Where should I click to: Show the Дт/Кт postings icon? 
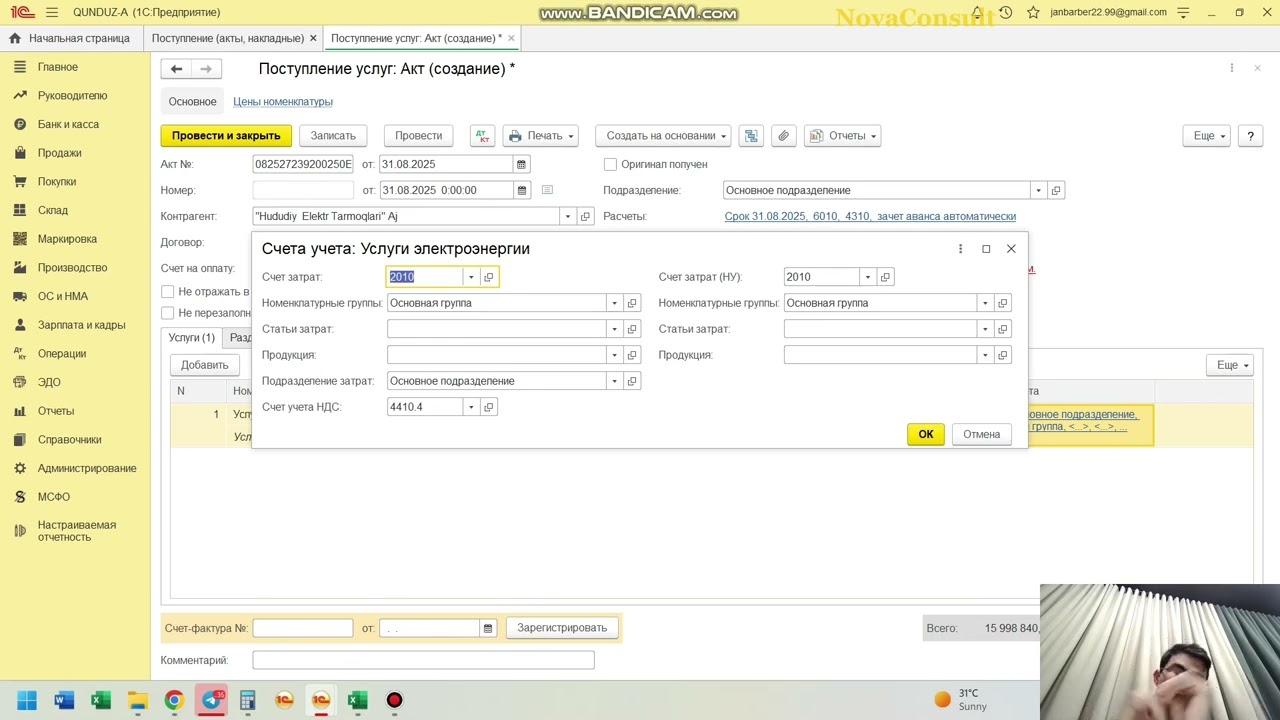[x=482, y=136]
